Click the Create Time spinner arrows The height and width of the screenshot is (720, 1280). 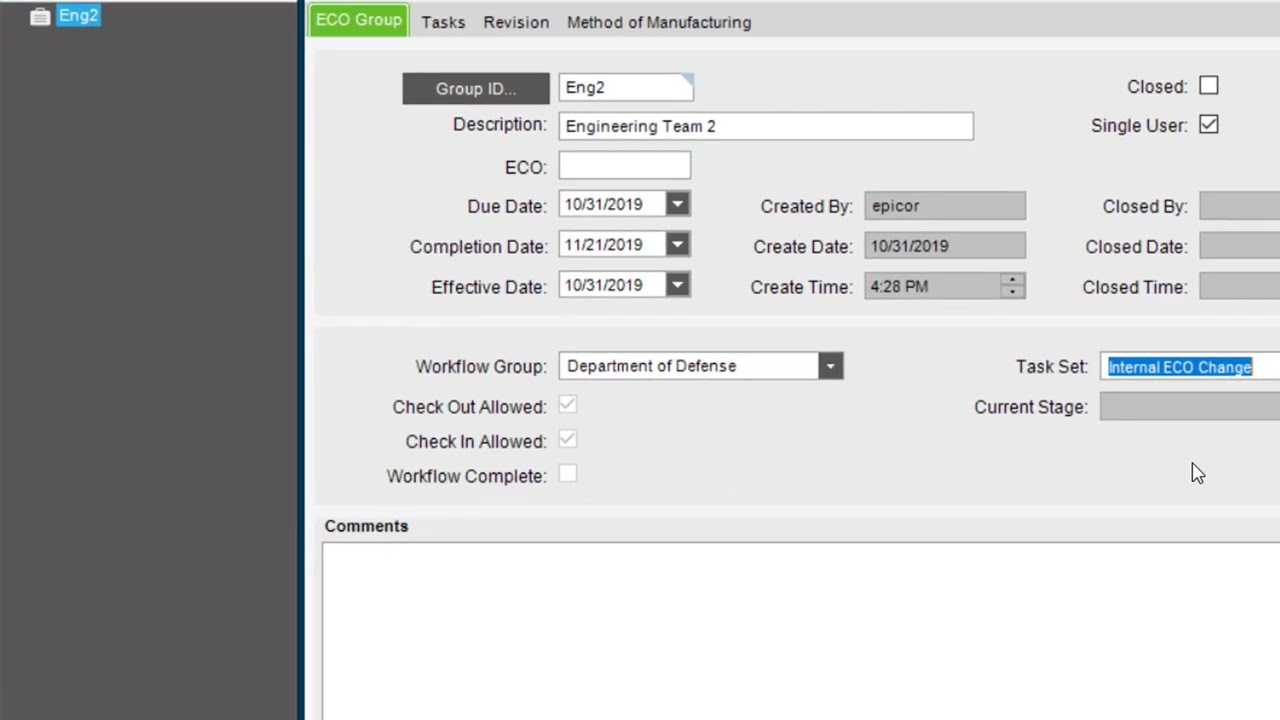pyautogui.click(x=1013, y=286)
